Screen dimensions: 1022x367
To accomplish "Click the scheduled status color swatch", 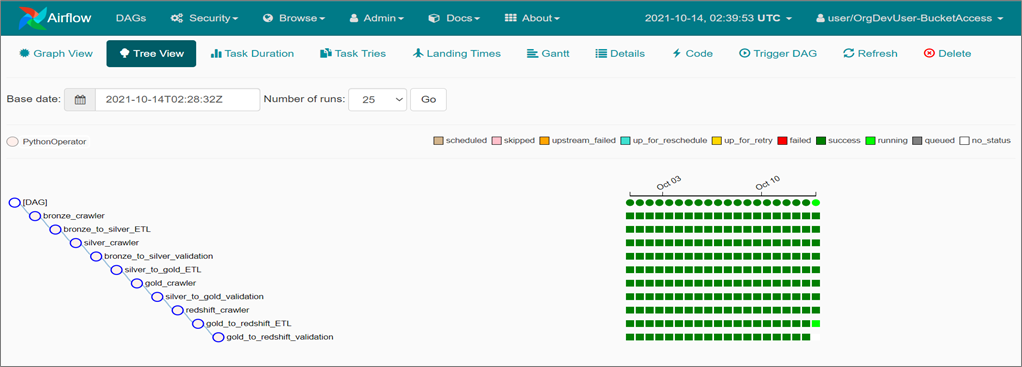I will coord(438,140).
